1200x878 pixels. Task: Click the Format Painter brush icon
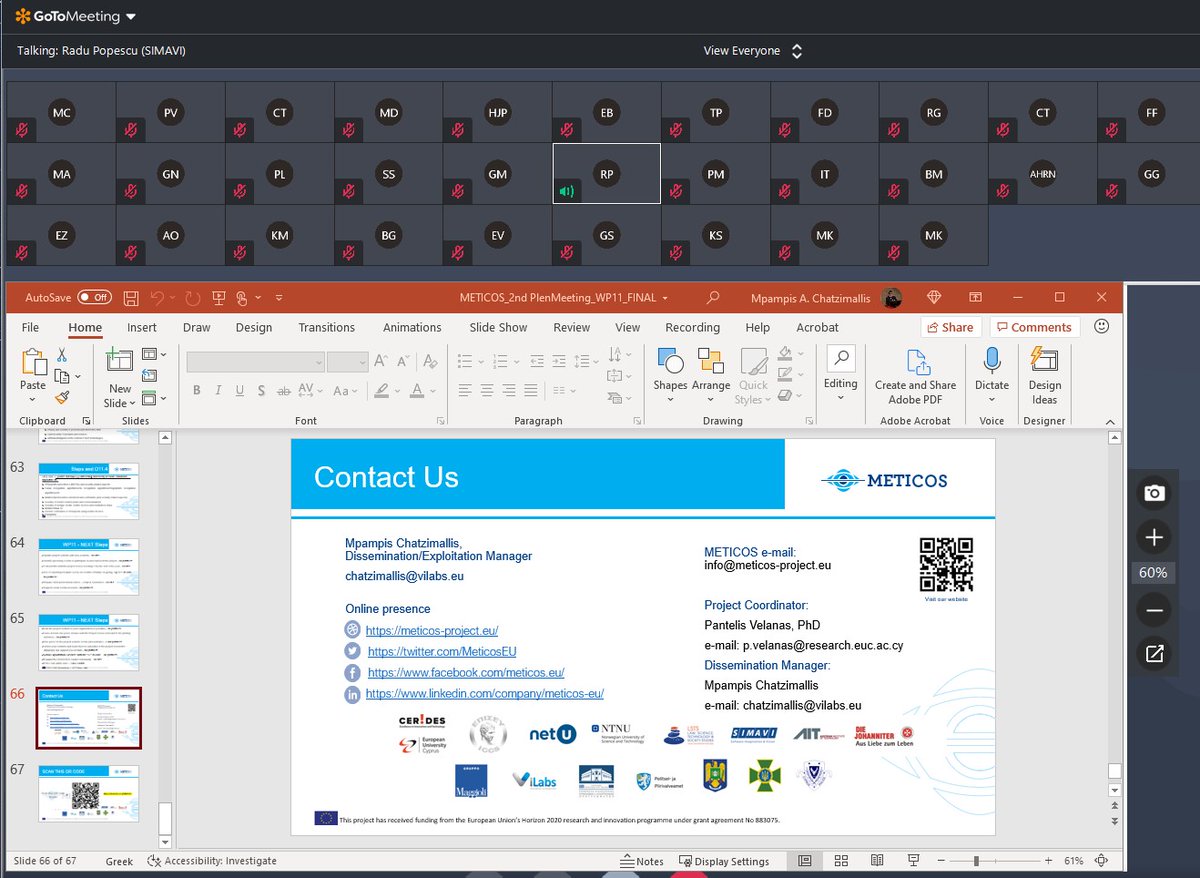tap(61, 398)
